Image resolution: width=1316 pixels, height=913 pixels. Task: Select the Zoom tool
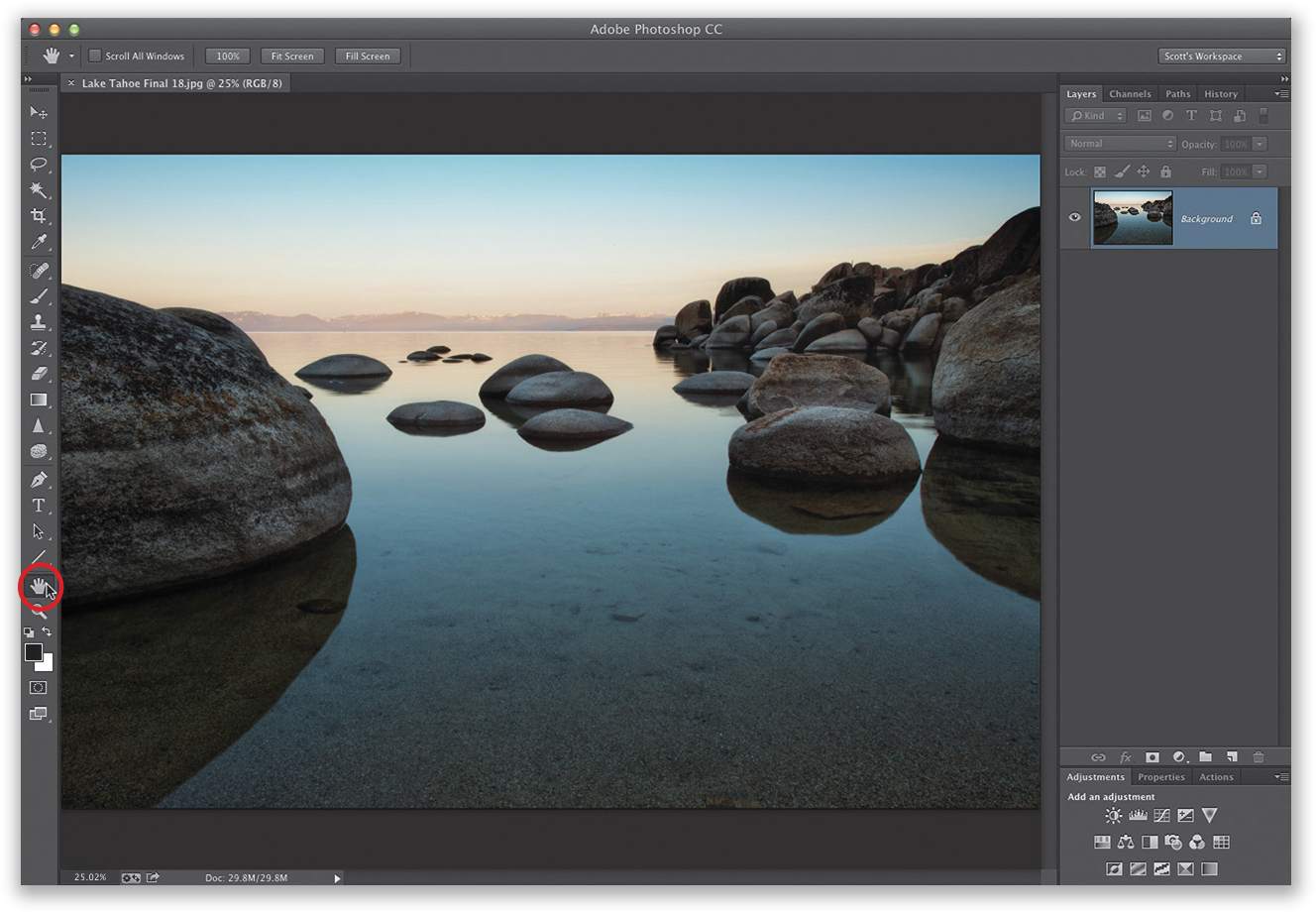click(x=39, y=612)
